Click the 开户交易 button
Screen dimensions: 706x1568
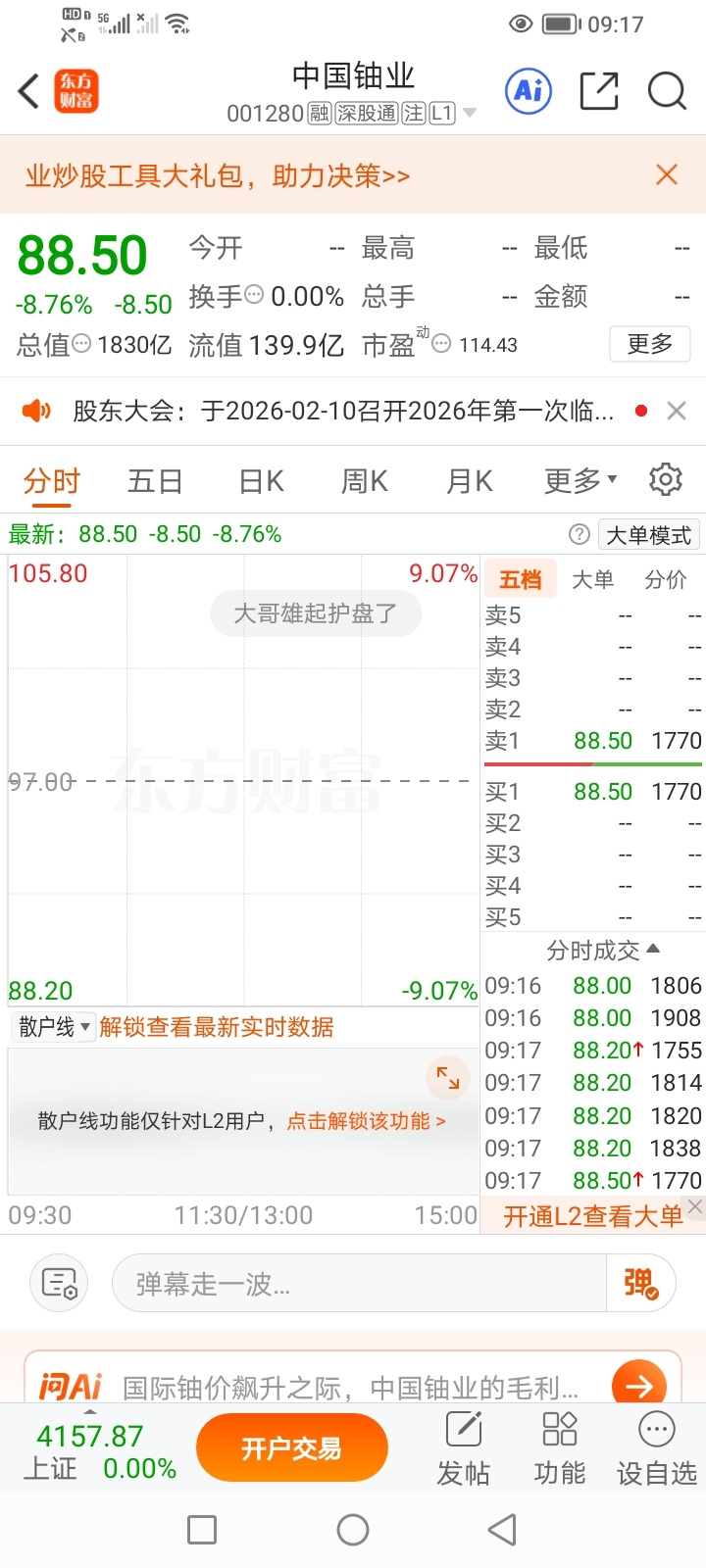pos(291,1447)
